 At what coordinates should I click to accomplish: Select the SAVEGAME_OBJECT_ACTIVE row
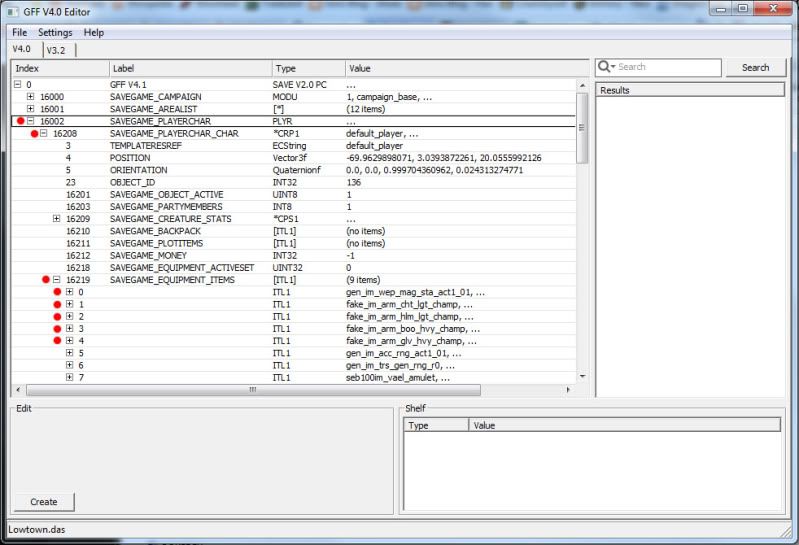pyautogui.click(x=294, y=195)
